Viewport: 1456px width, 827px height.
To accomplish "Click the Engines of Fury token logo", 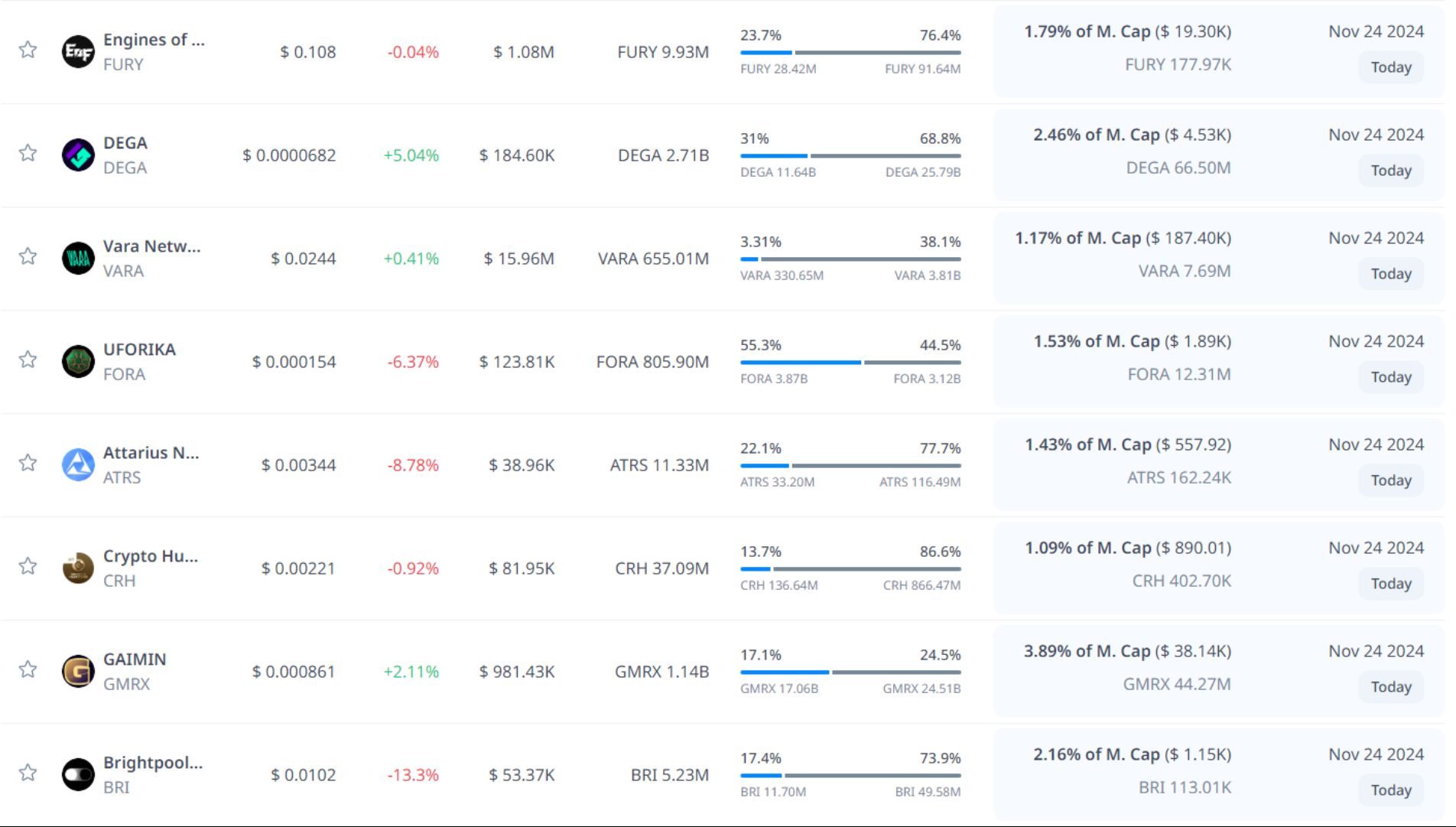I will point(78,52).
